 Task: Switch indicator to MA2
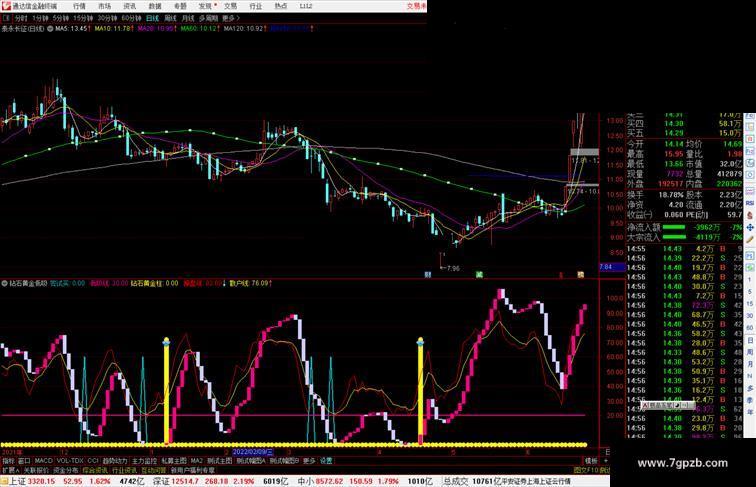pos(196,461)
